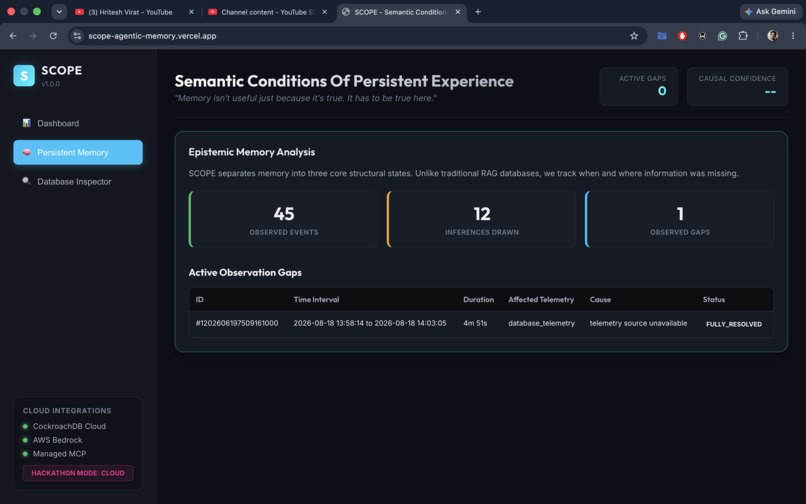This screenshot has height=504, width=806.
Task: Click telemetry source unavailable cause cell
Action: click(638, 323)
